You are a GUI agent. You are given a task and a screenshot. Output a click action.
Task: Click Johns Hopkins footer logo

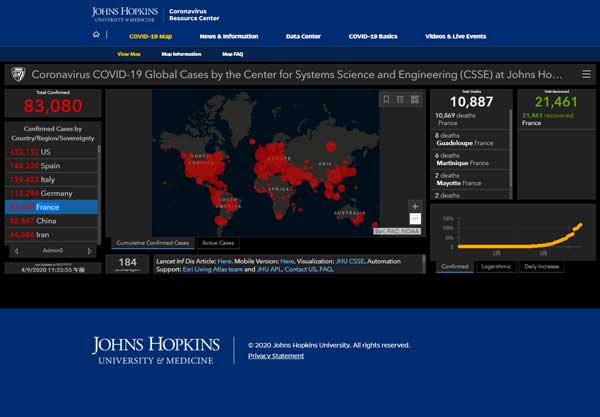156,350
